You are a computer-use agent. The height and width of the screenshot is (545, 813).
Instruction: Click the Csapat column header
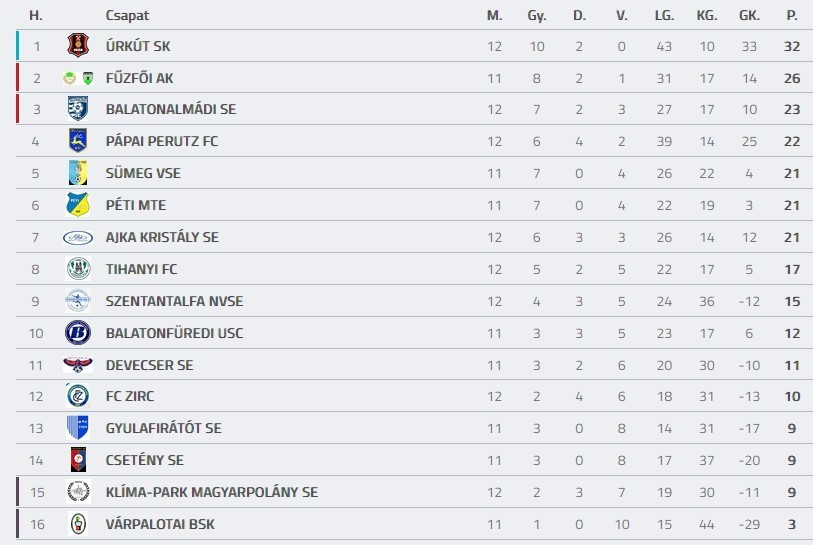[x=127, y=16]
